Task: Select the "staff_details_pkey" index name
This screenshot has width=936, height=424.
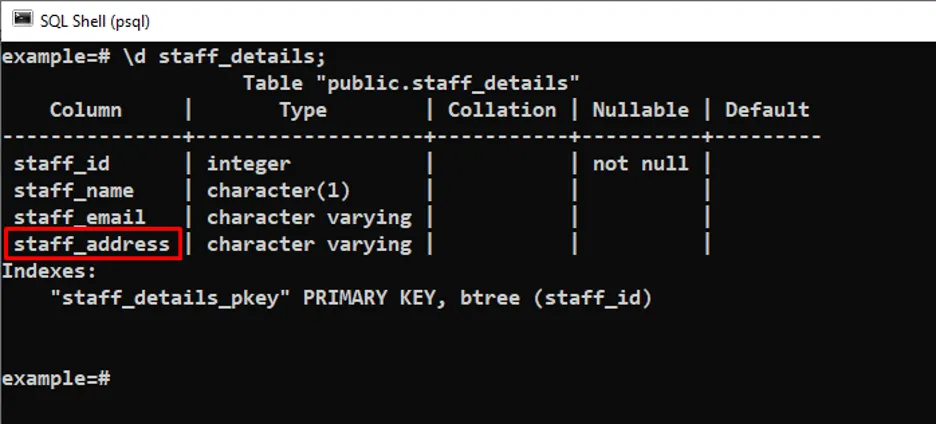Action: pyautogui.click(x=170, y=298)
